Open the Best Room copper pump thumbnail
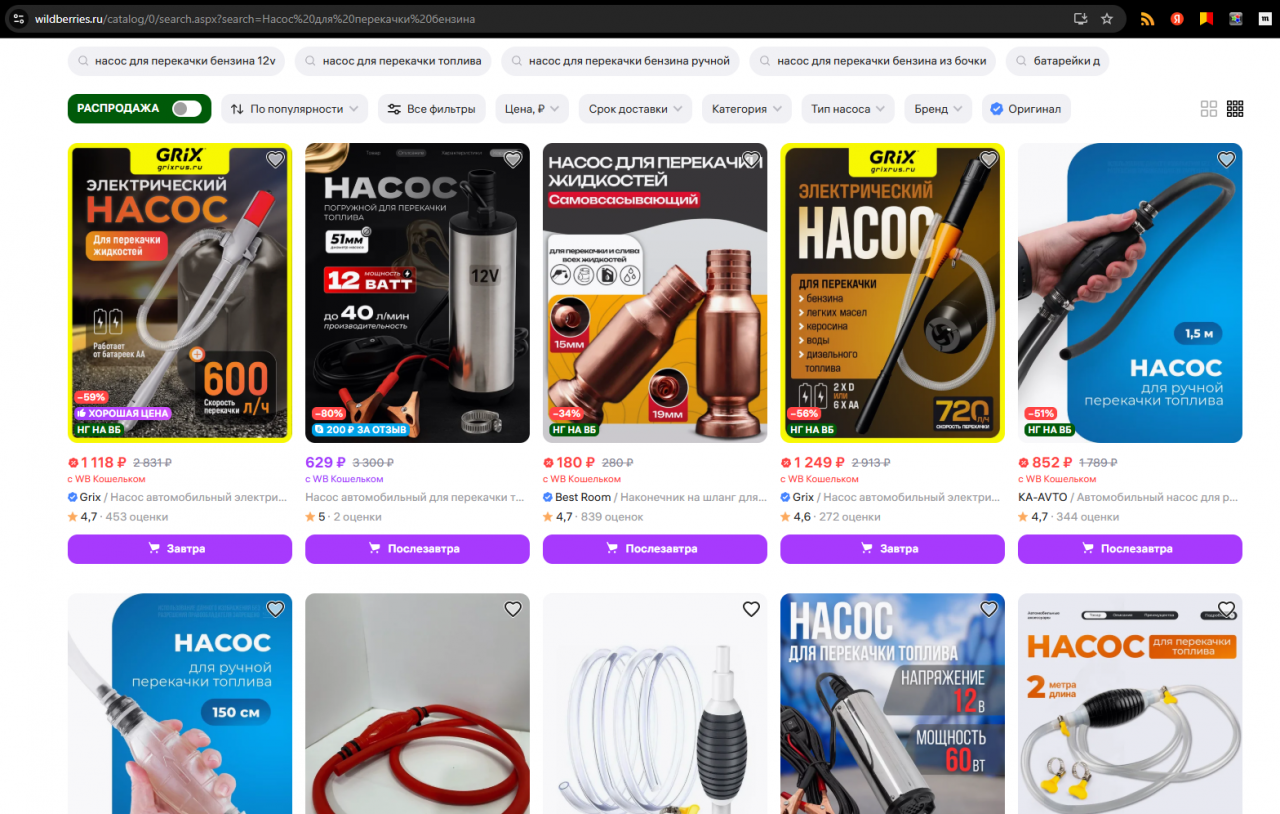 coord(655,293)
